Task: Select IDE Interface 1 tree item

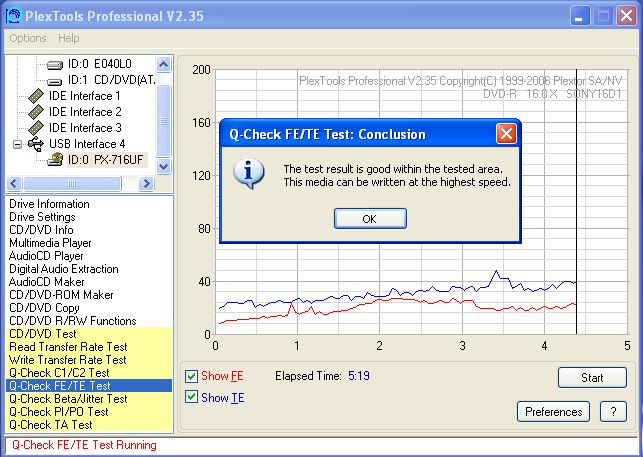Action: [x=84, y=96]
